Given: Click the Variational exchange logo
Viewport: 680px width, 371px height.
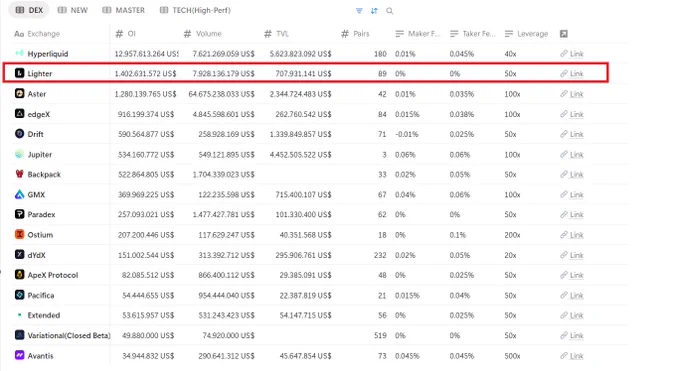Looking at the screenshot, I should (20, 335).
